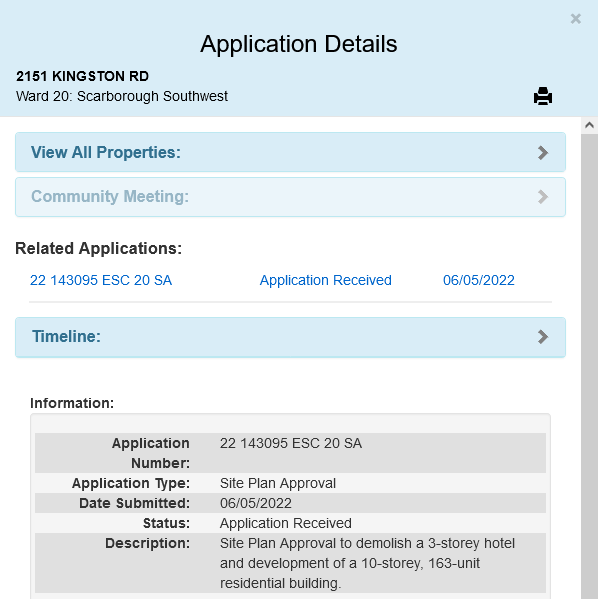Viewport: 598px width, 599px height.
Task: Close the Application Details dialog
Action: pos(575,19)
